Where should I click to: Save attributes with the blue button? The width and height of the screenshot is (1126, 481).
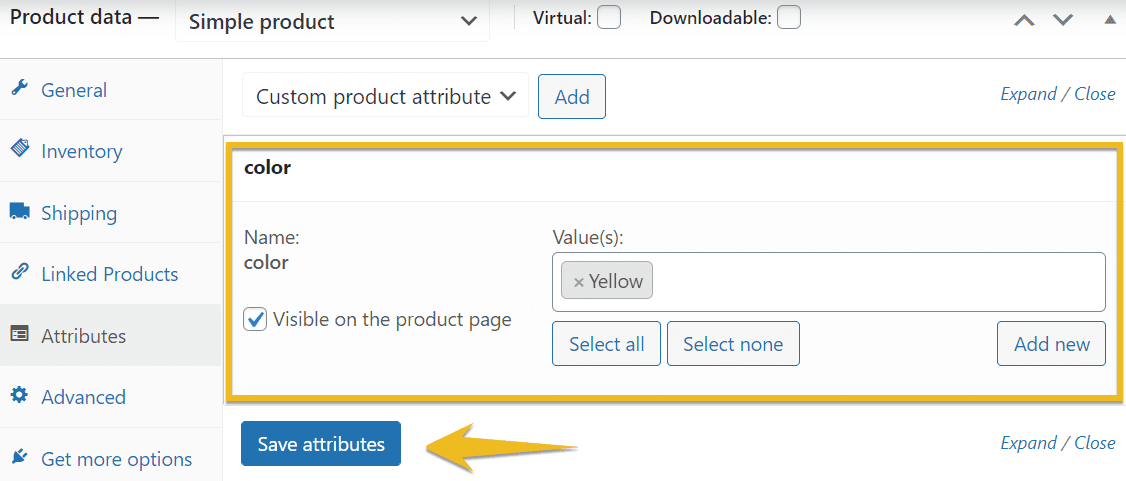321,444
